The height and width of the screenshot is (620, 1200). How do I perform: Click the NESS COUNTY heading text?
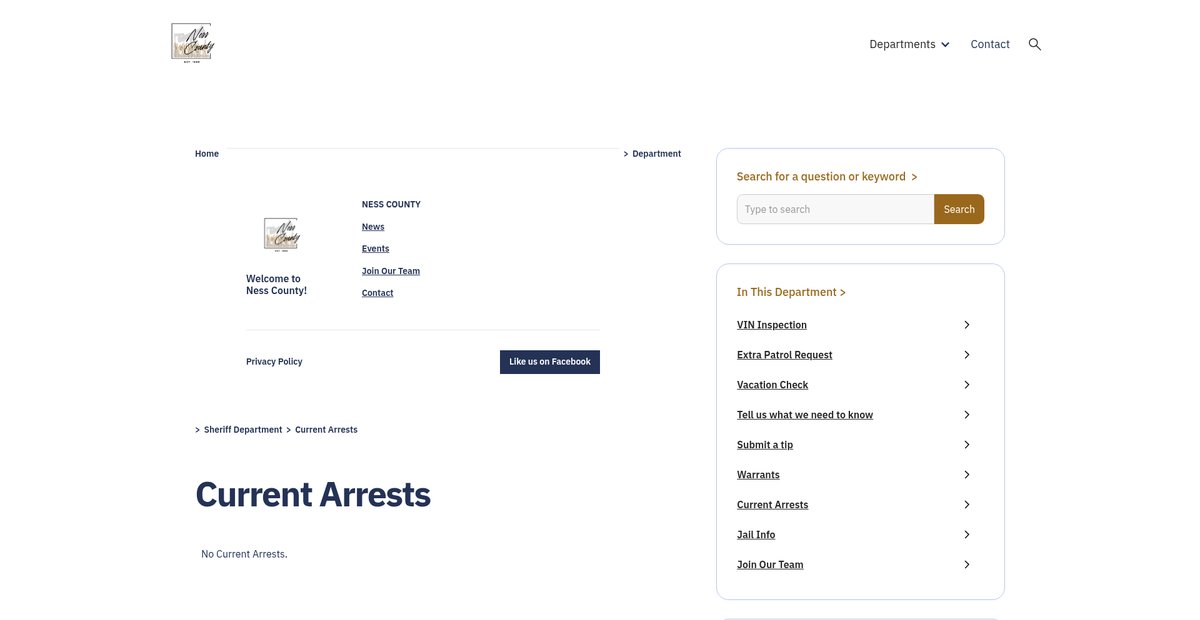(x=391, y=205)
